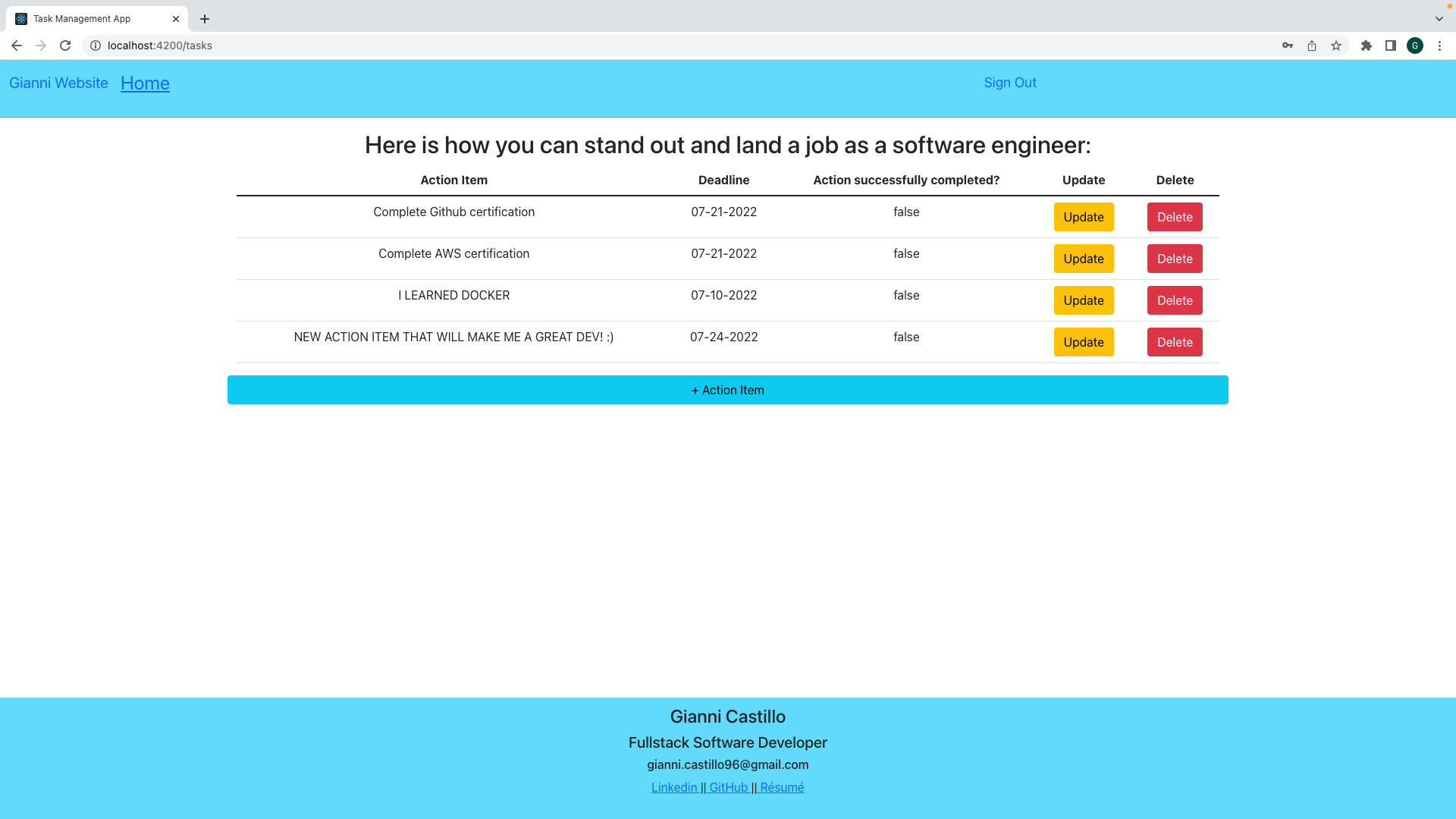1456x819 pixels.
Task: Open the Chrome three-dot menu
Action: tap(1439, 45)
